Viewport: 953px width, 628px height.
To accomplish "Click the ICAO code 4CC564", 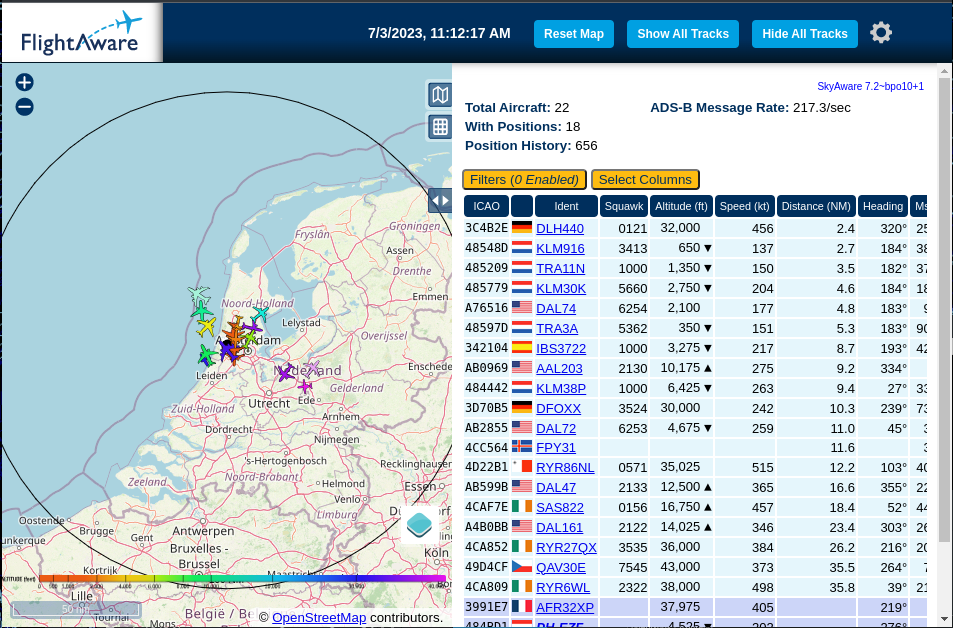I will [x=486, y=447].
